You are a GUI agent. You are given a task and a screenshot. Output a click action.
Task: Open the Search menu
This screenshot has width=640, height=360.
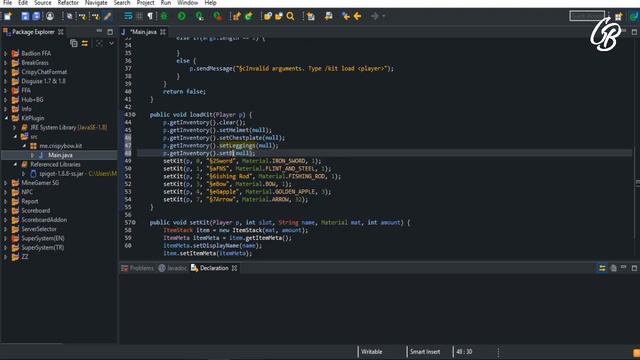coord(122,3)
